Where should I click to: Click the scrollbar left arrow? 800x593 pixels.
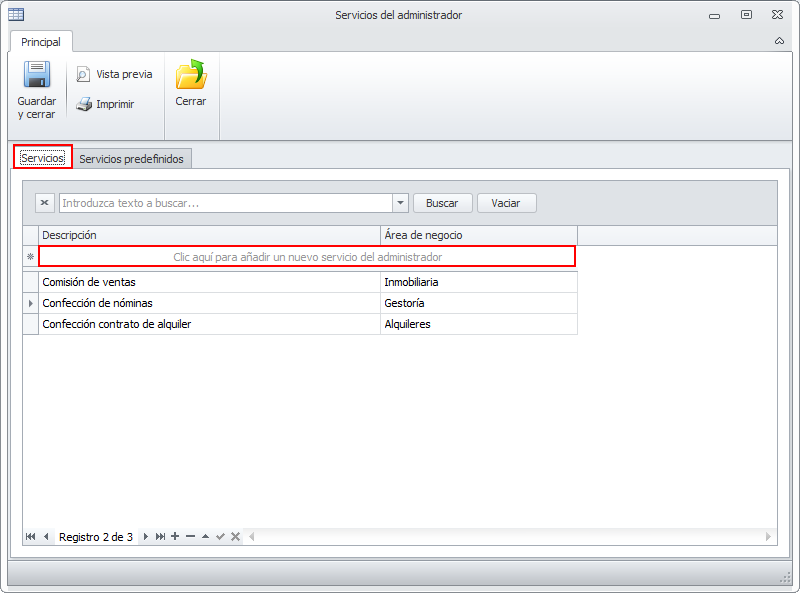(252, 536)
